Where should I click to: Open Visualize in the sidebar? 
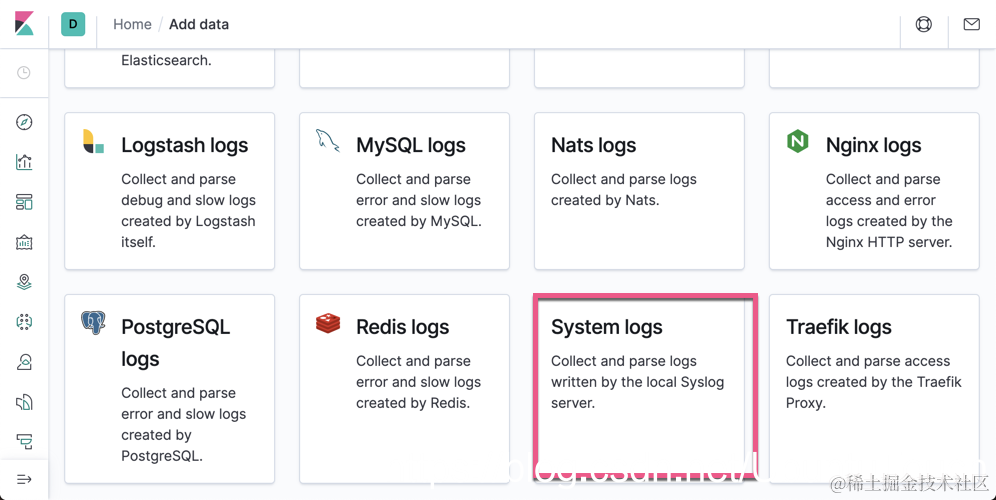click(x=24, y=162)
